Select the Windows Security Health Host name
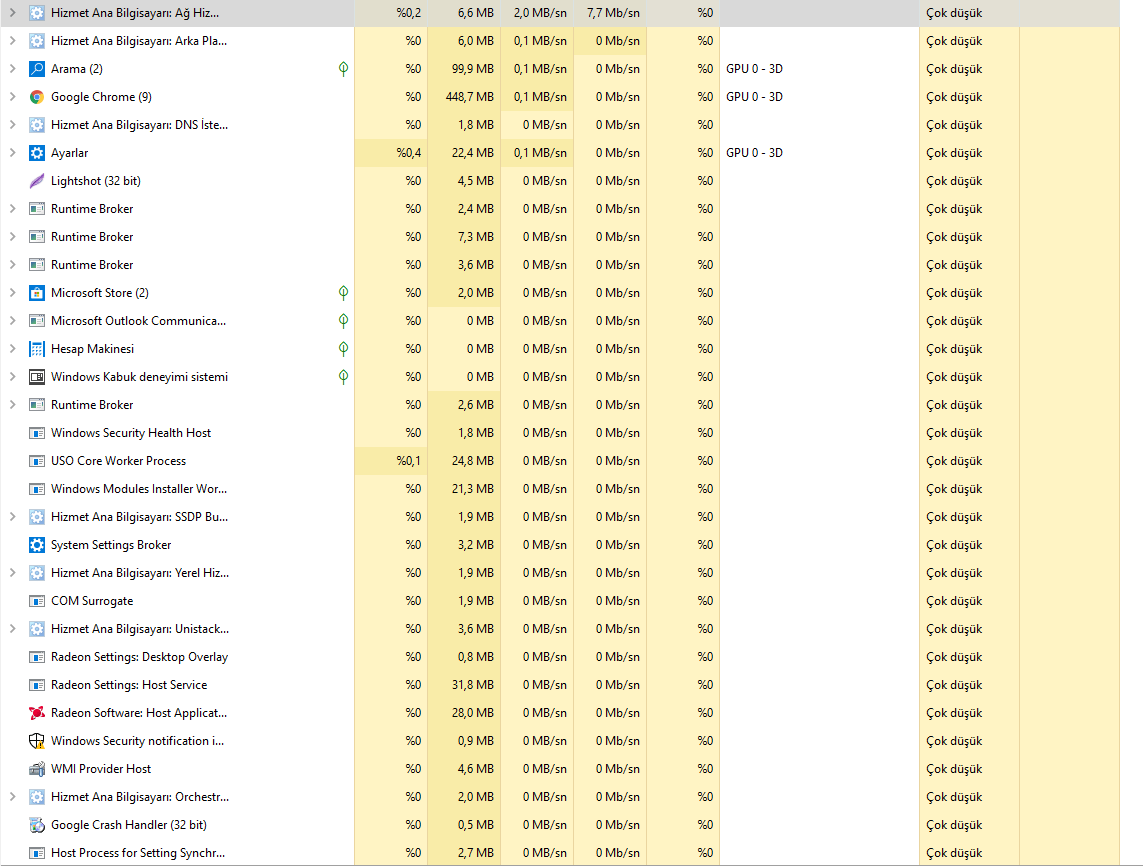Viewport: 1143px width, 868px height. tap(130, 433)
